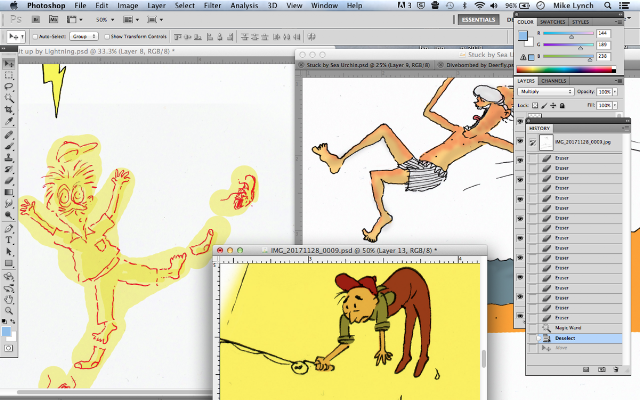Select the Gradient tool
The width and height of the screenshot is (640, 400).
9,192
